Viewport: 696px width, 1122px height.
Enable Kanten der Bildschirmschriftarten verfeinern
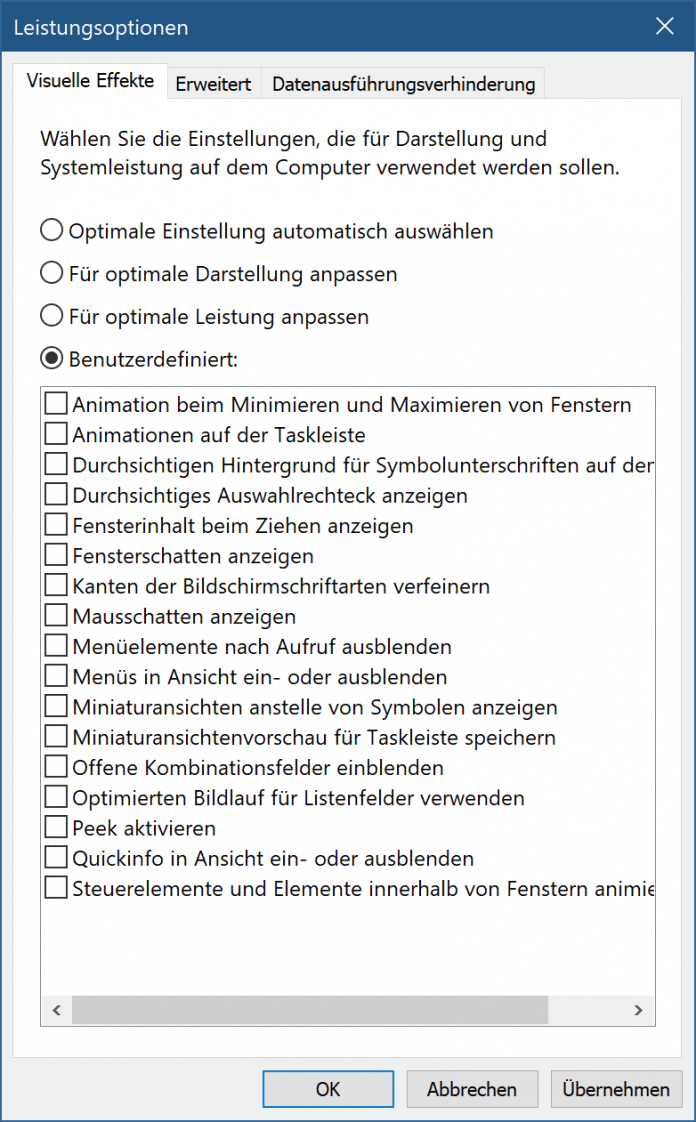point(57,586)
